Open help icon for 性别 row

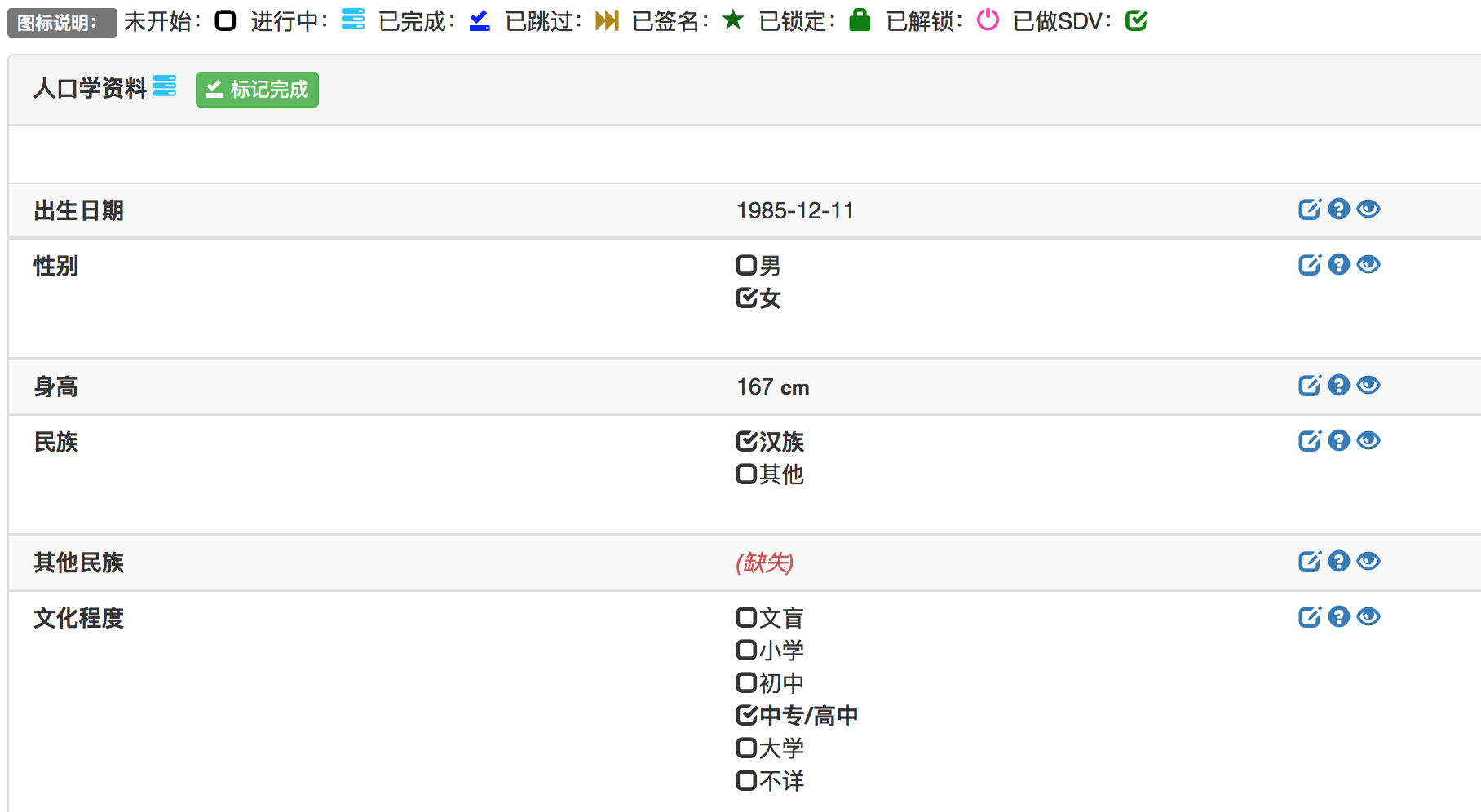pyautogui.click(x=1338, y=265)
